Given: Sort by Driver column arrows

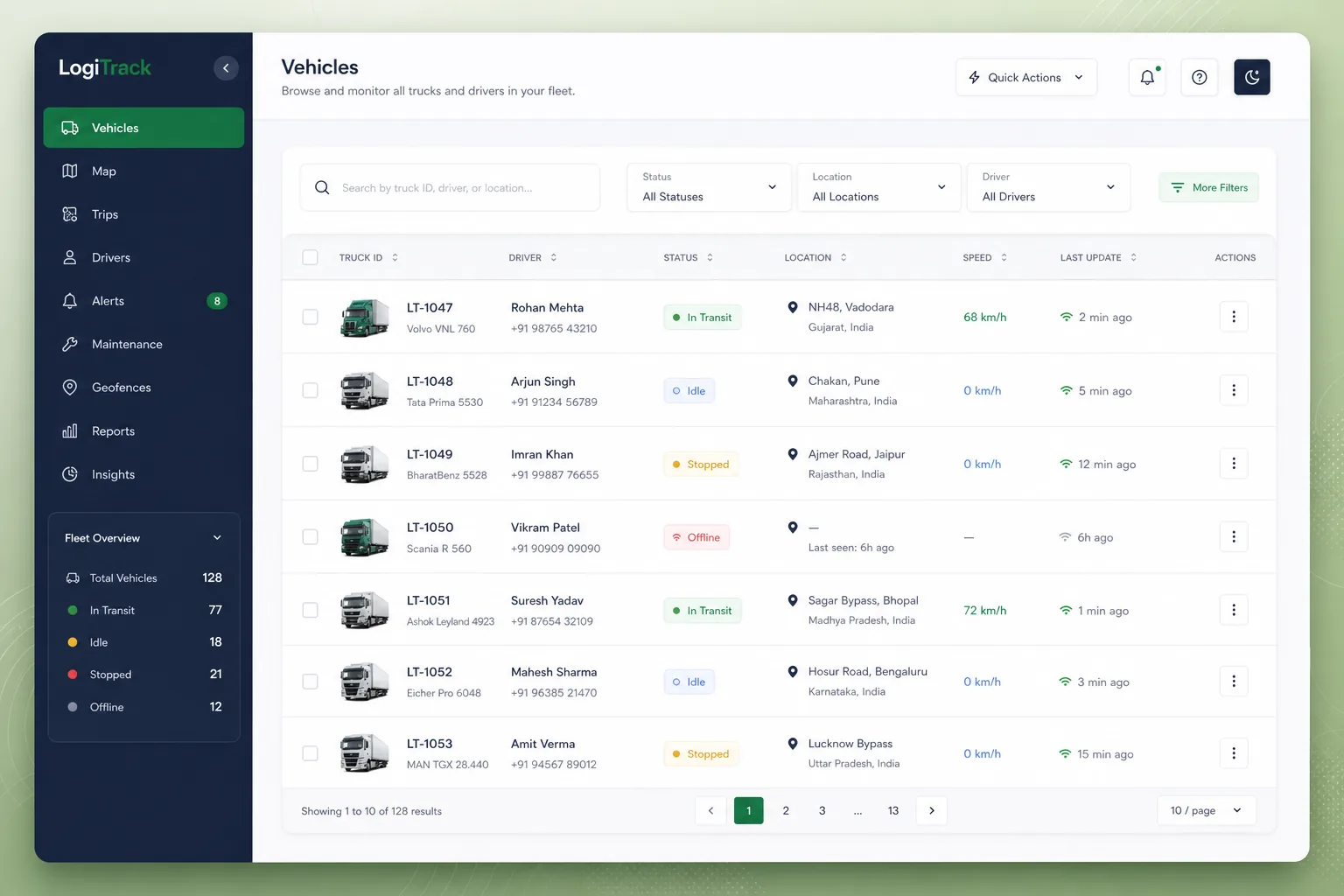Looking at the screenshot, I should tap(554, 257).
